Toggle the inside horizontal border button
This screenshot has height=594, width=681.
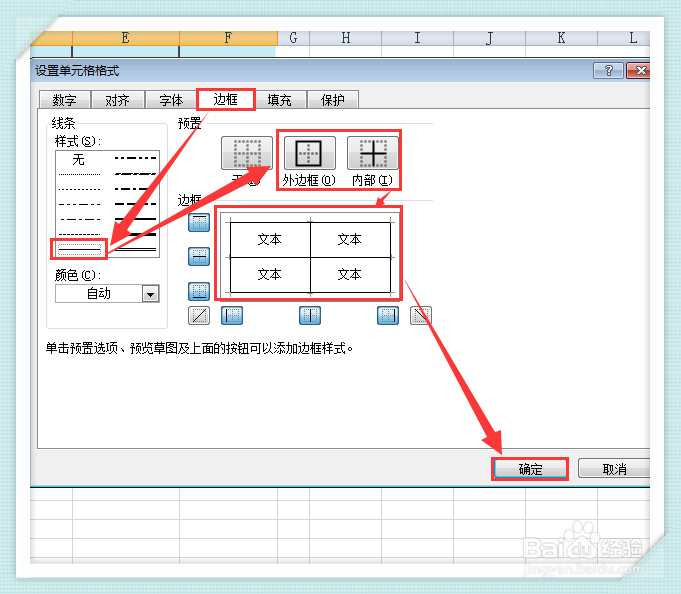click(x=199, y=257)
